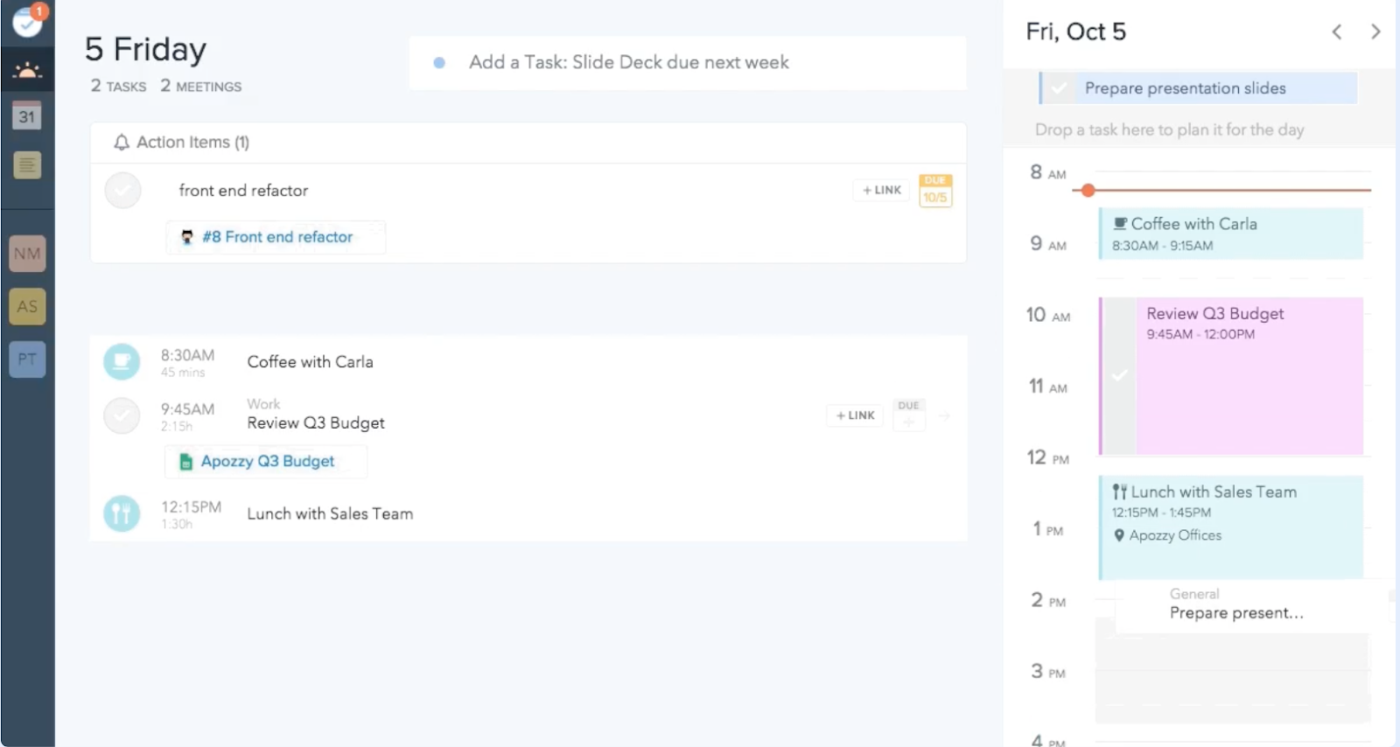Go to the next day arrow

1376,32
